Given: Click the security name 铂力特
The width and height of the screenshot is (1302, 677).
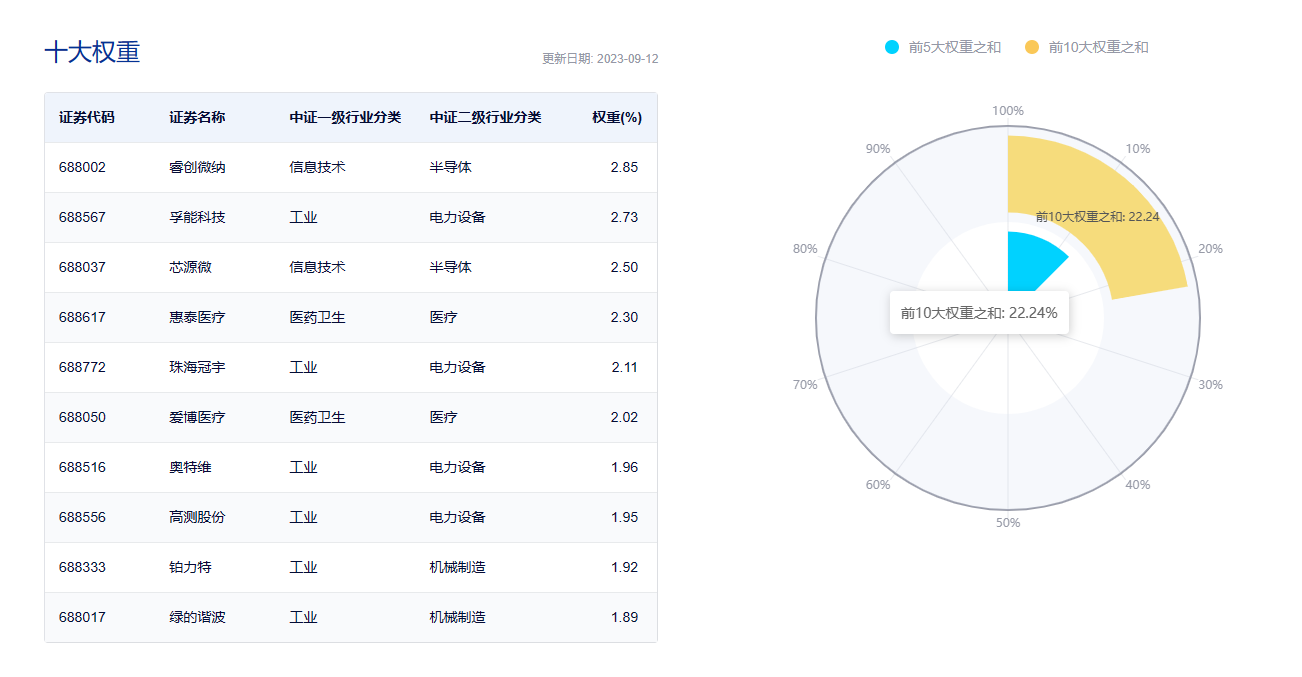Looking at the screenshot, I should (190, 567).
